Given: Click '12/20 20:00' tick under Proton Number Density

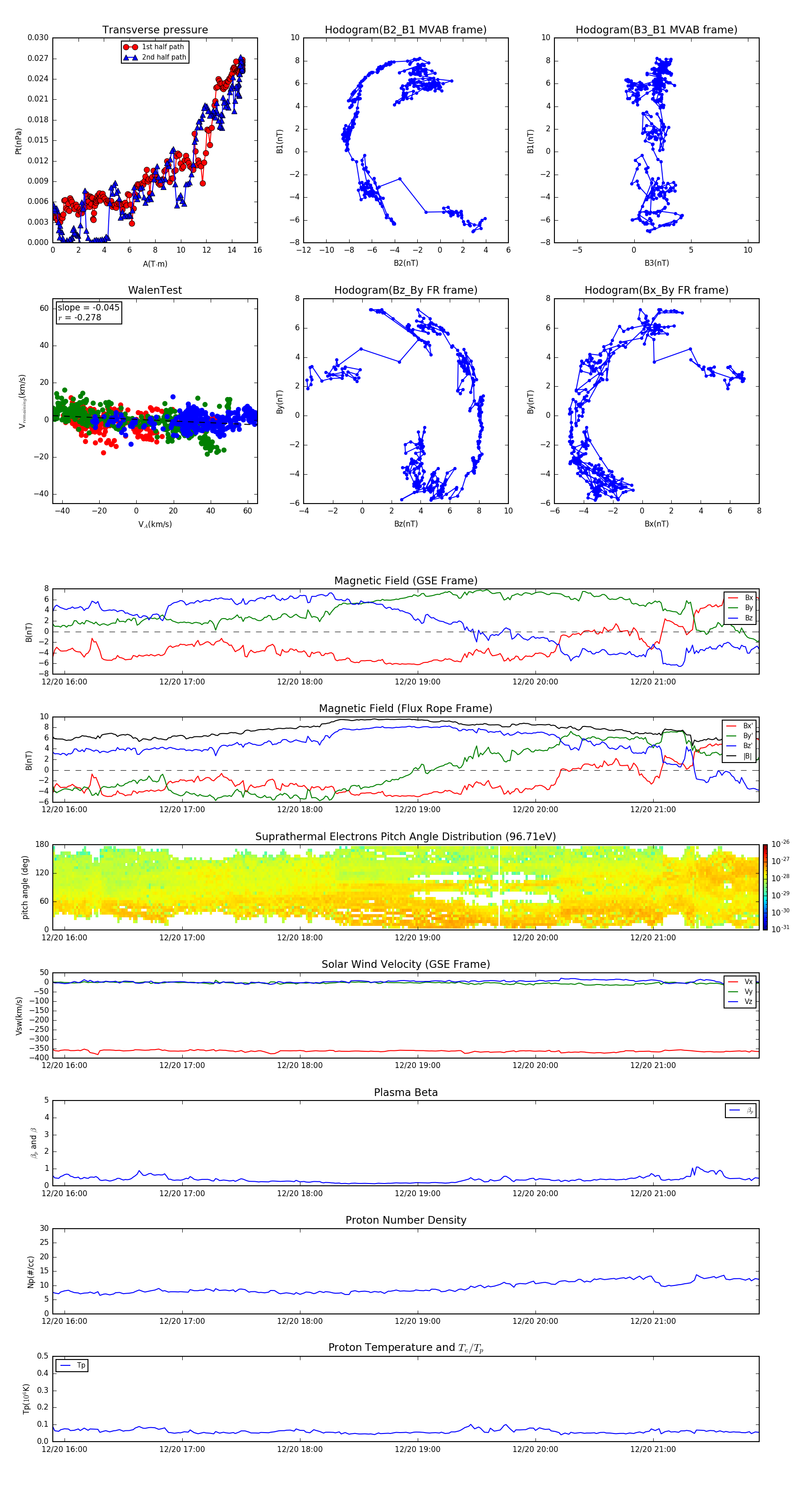Looking at the screenshot, I should point(535,1321).
